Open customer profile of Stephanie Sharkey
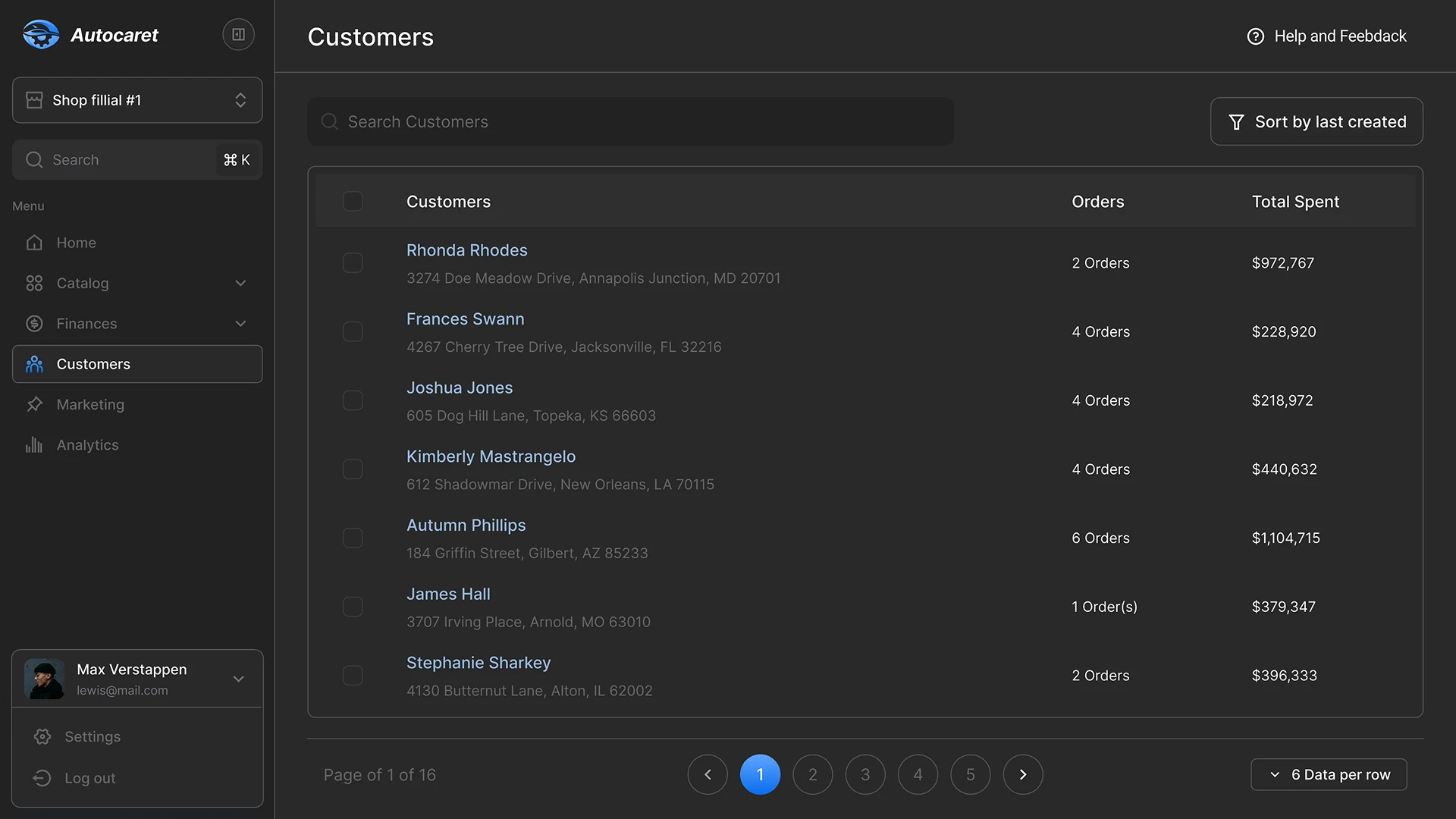The image size is (1456, 819). click(x=478, y=662)
